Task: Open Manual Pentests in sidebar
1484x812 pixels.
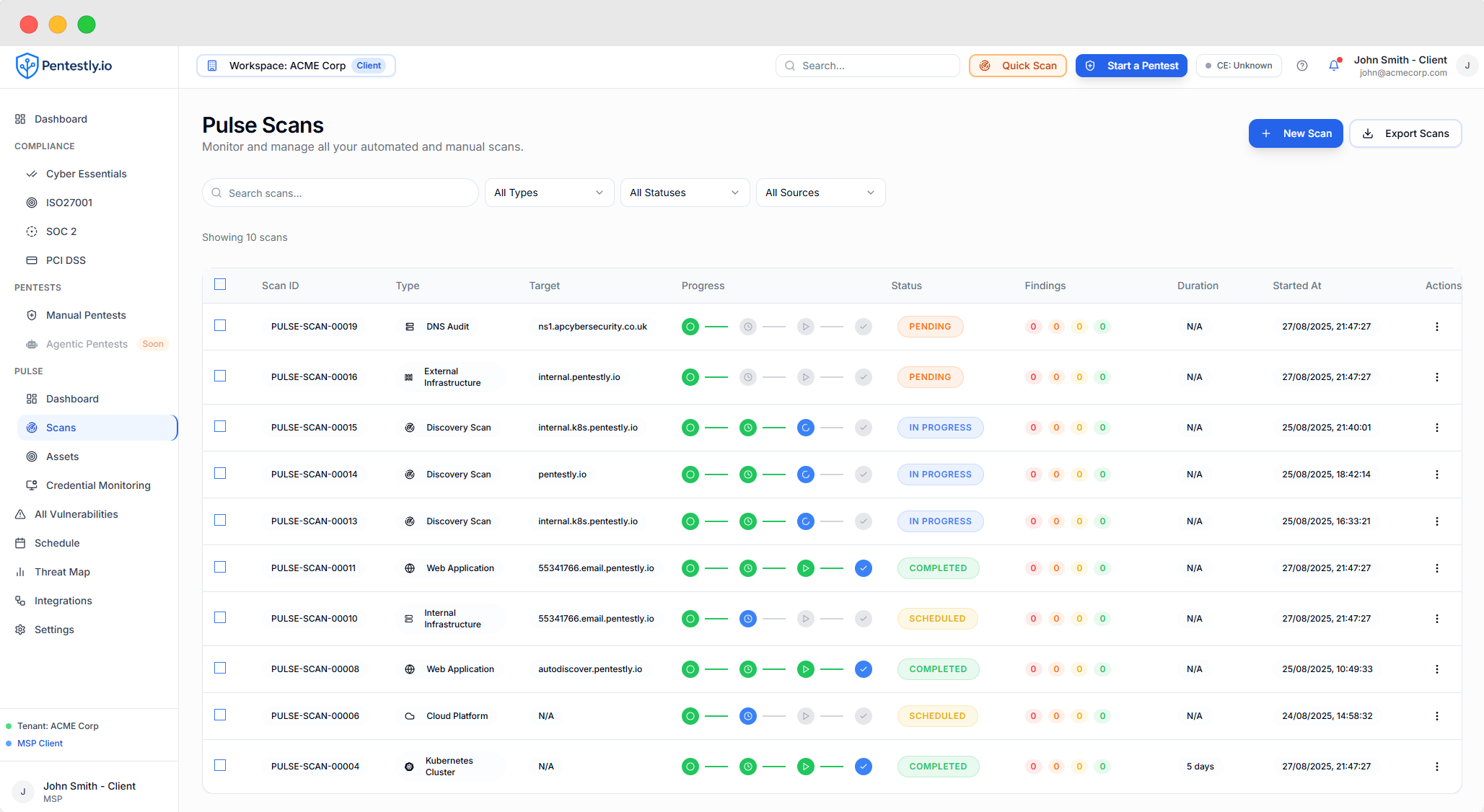Action: point(86,315)
